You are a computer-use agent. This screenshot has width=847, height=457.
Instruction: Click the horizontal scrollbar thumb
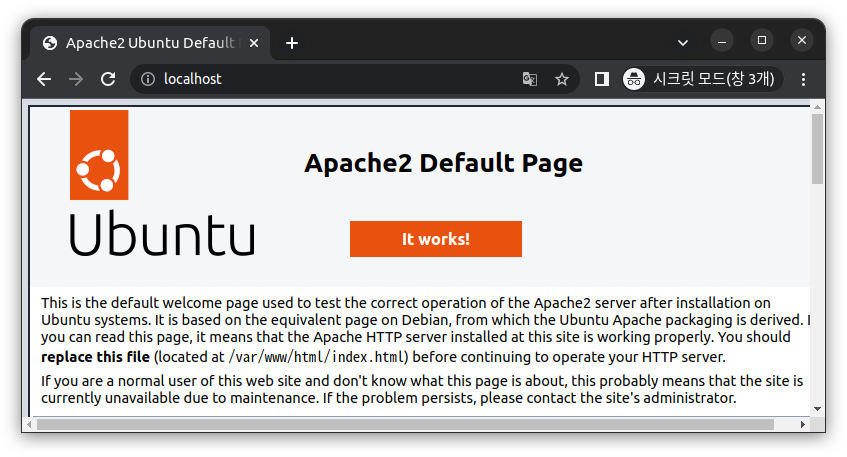click(405, 425)
